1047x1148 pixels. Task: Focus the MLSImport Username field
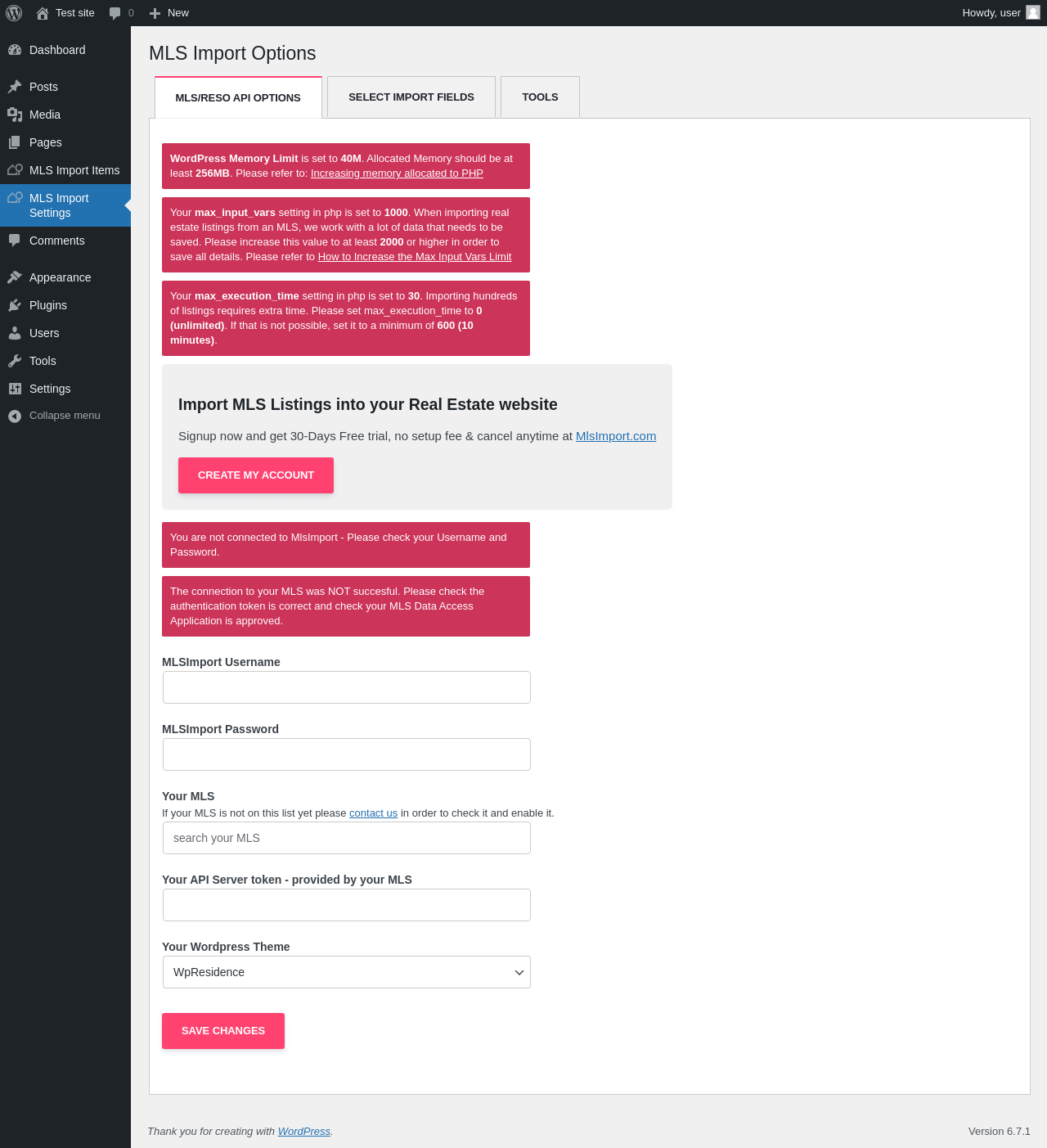pos(347,687)
